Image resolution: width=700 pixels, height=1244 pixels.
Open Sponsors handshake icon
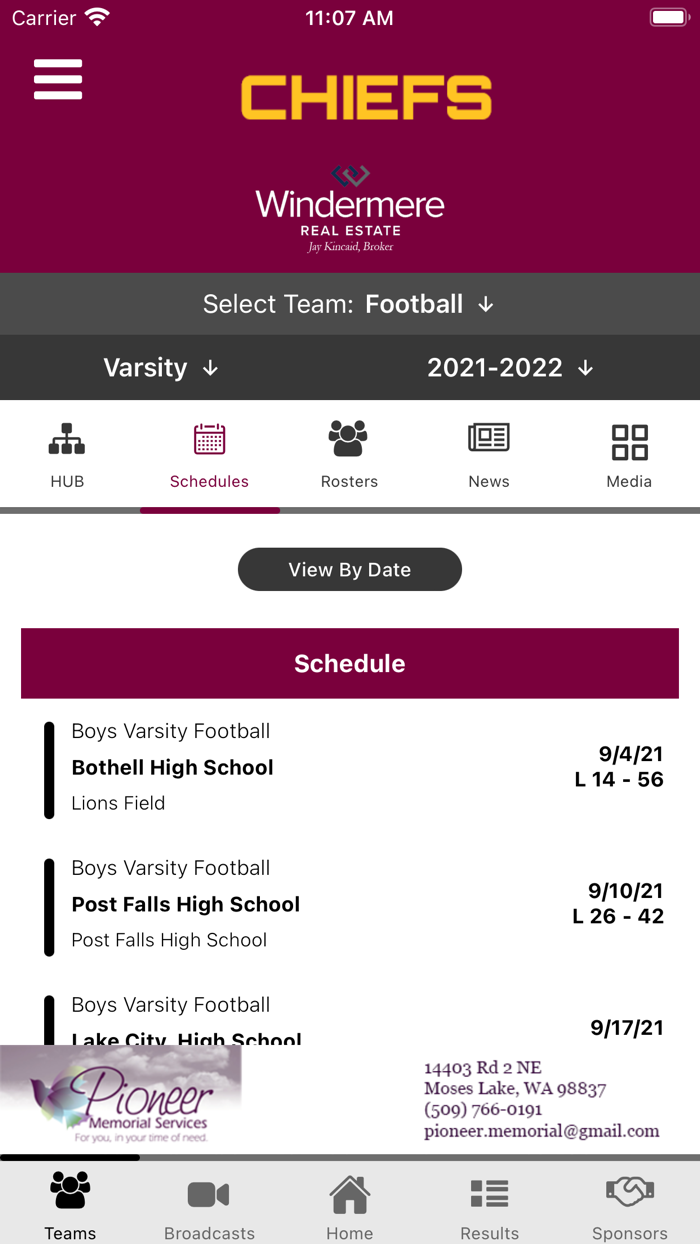(x=629, y=1193)
